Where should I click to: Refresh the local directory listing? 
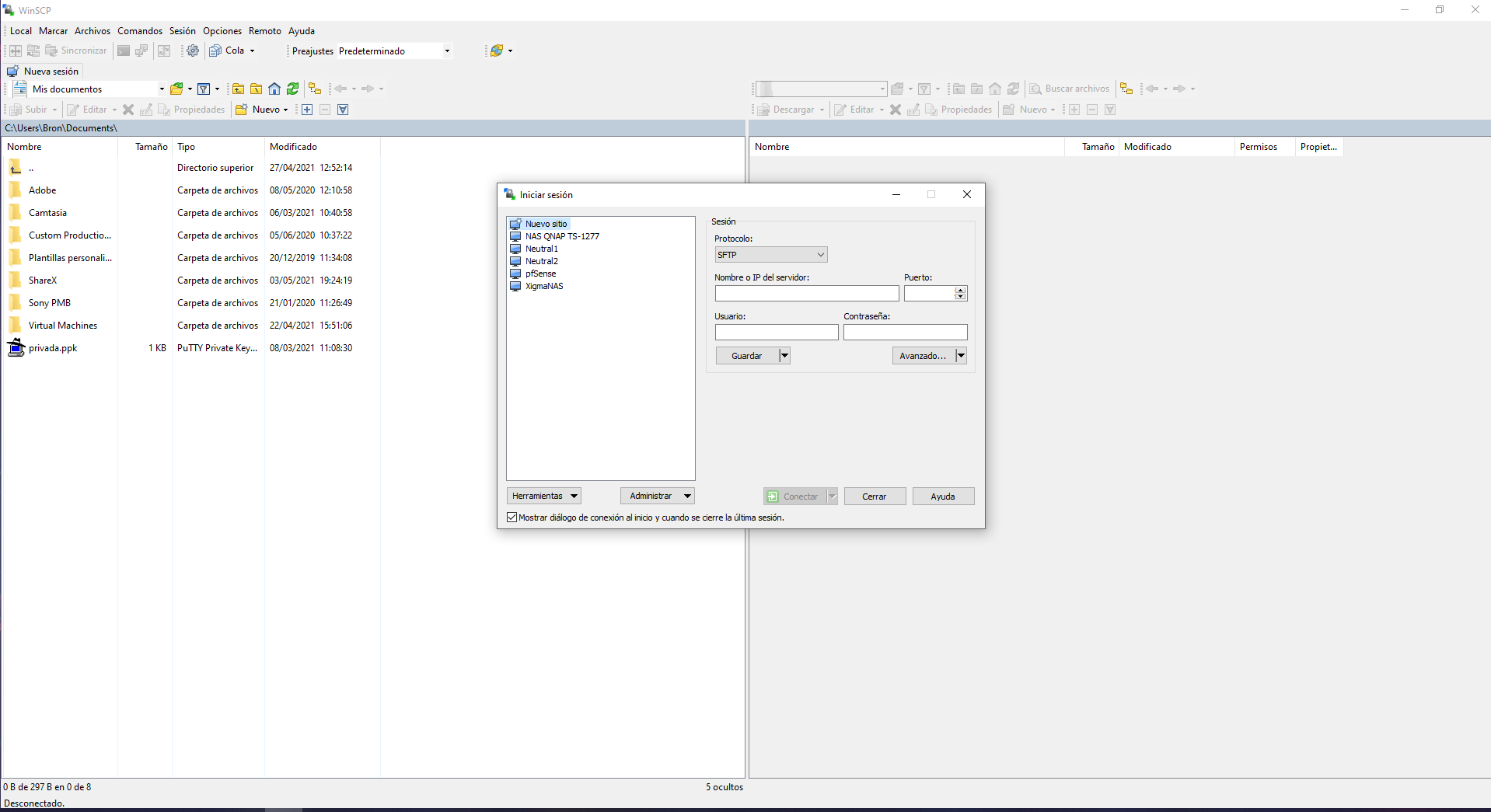point(292,89)
